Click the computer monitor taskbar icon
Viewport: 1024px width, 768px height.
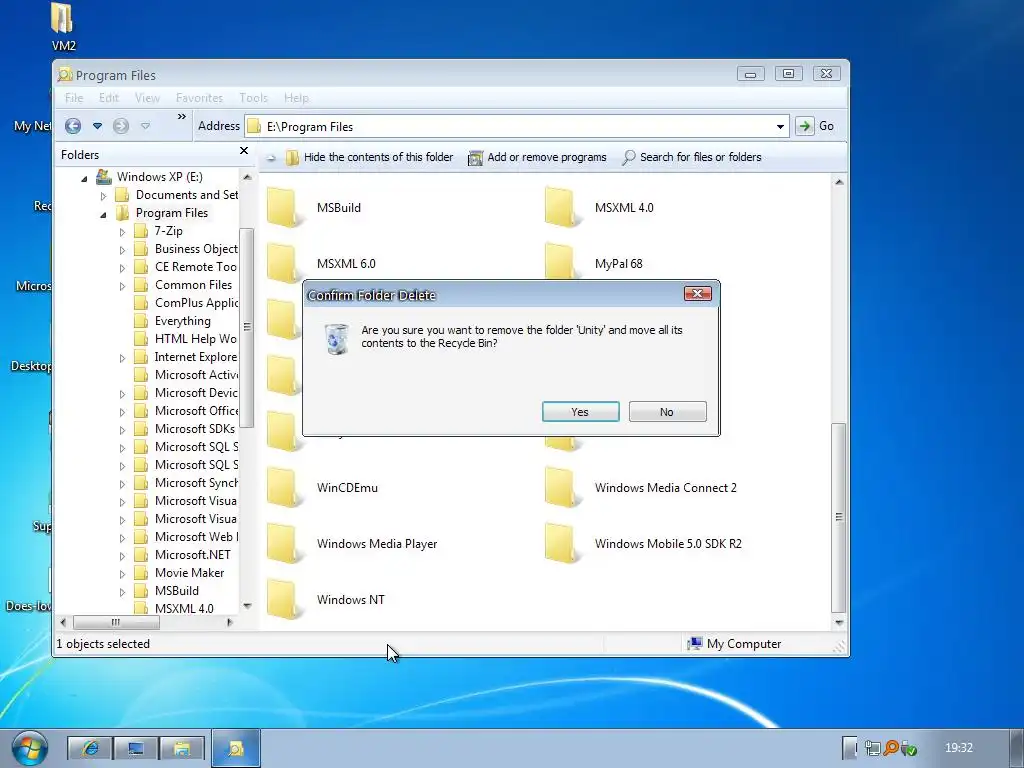[136, 748]
